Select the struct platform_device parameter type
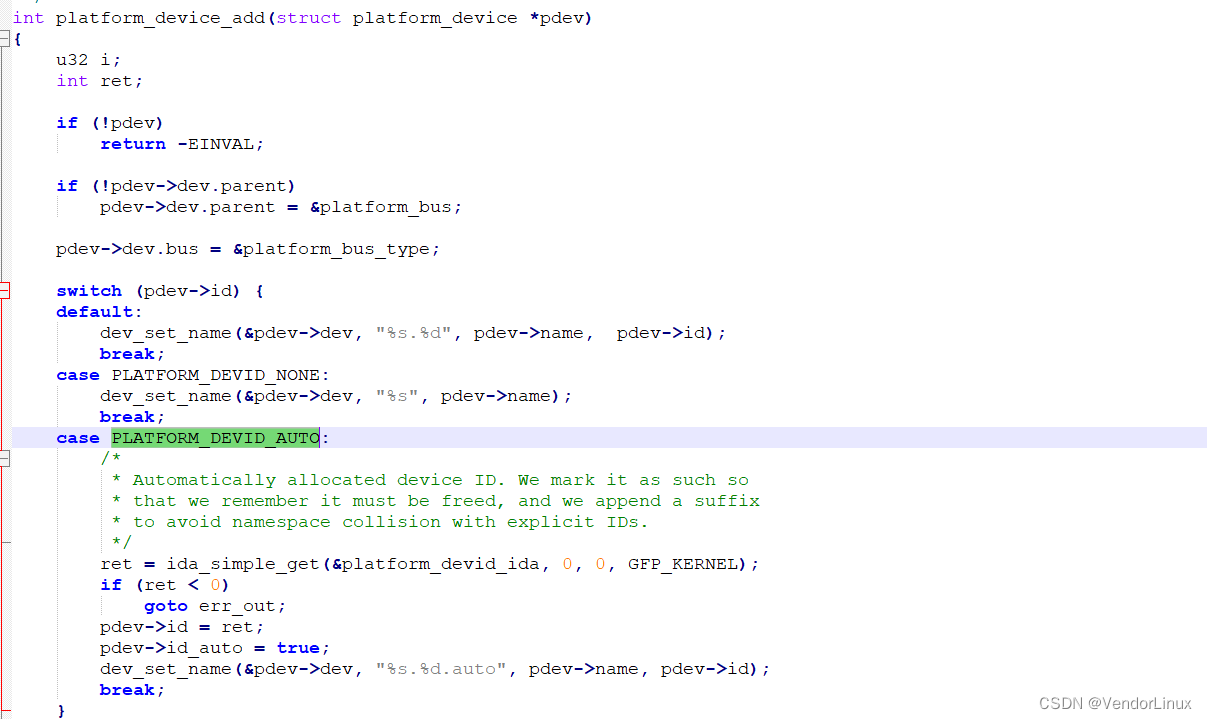The image size is (1207, 719). coord(395,17)
